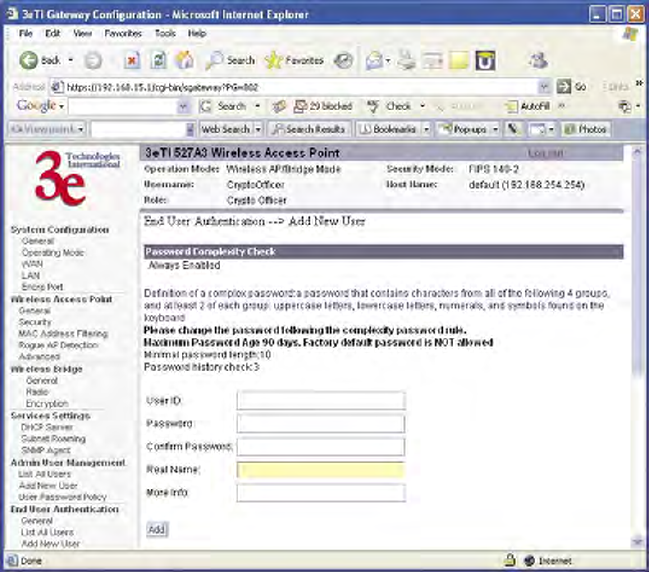Image resolution: width=649 pixels, height=572 pixels.
Task: Click the Refresh page icon
Action: [158, 60]
